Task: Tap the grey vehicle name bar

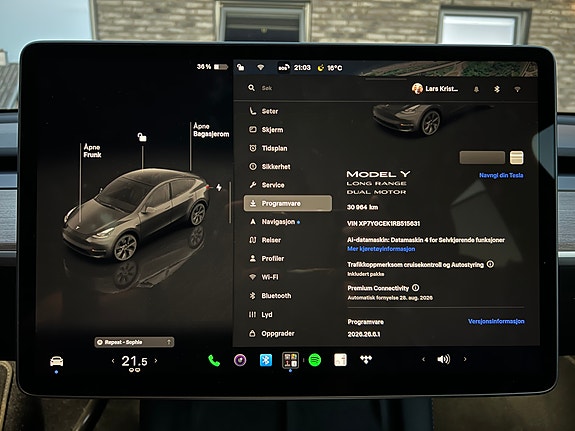Action: [482, 158]
